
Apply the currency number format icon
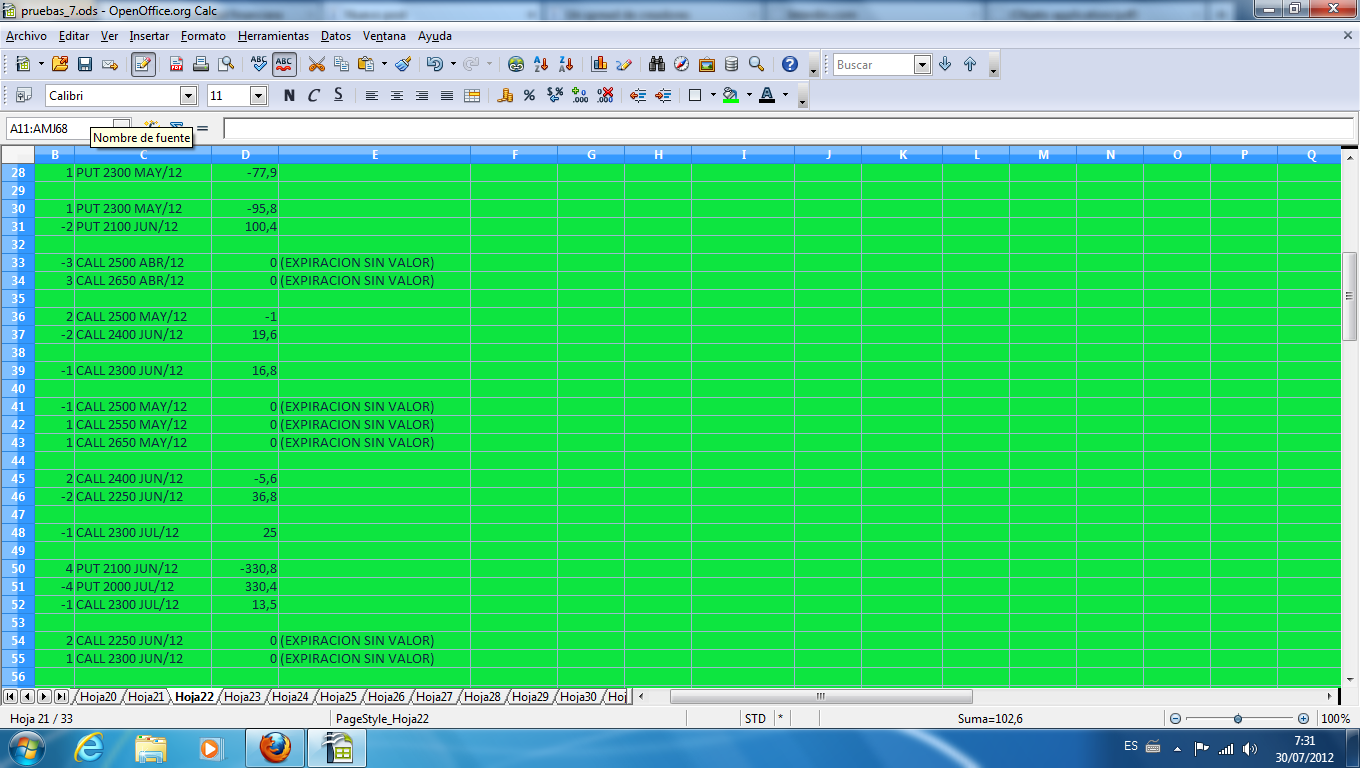point(505,96)
